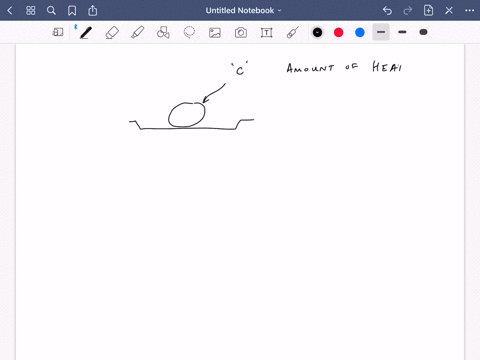The height and width of the screenshot is (360, 480).
Task: Select the thinnest stroke width
Action: pos(381,32)
